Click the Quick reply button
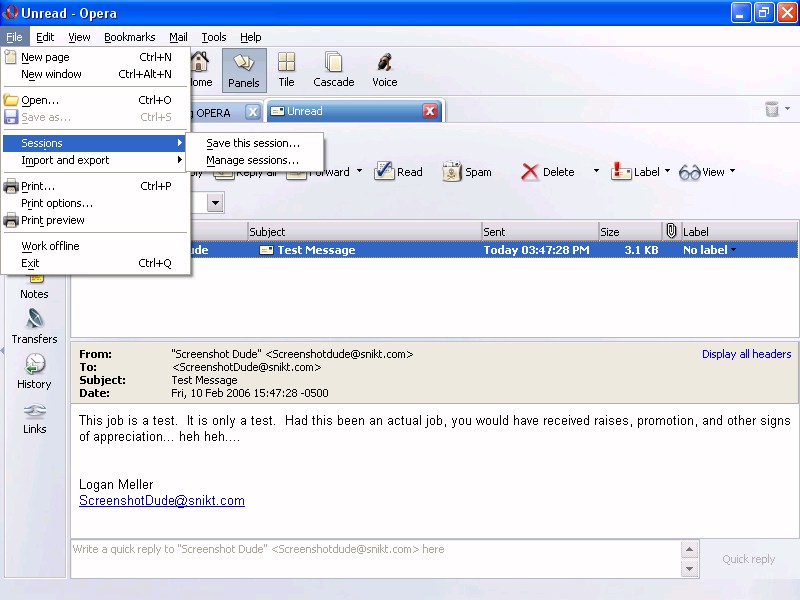 (748, 559)
